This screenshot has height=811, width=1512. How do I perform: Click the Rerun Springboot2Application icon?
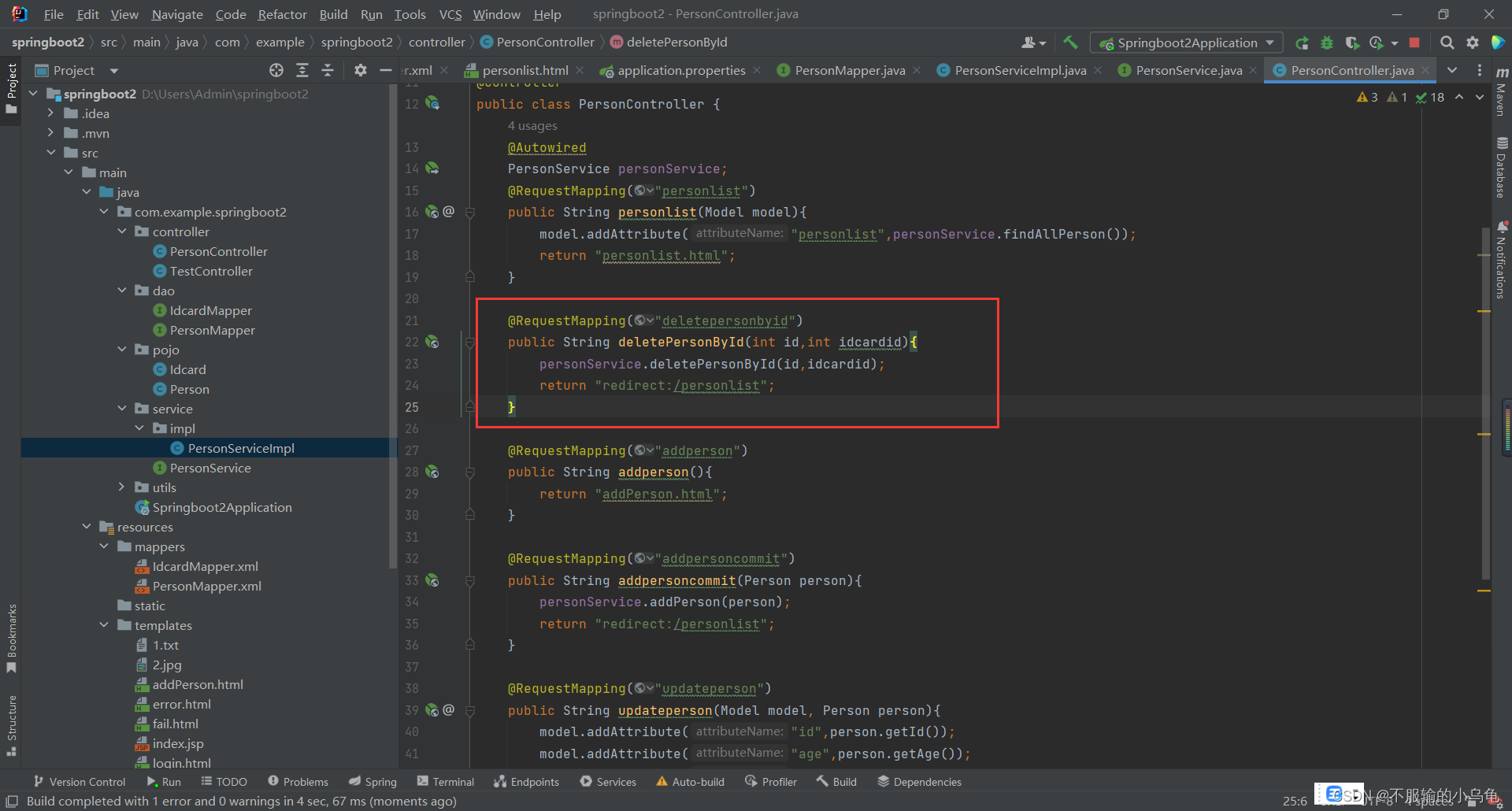[x=1302, y=43]
